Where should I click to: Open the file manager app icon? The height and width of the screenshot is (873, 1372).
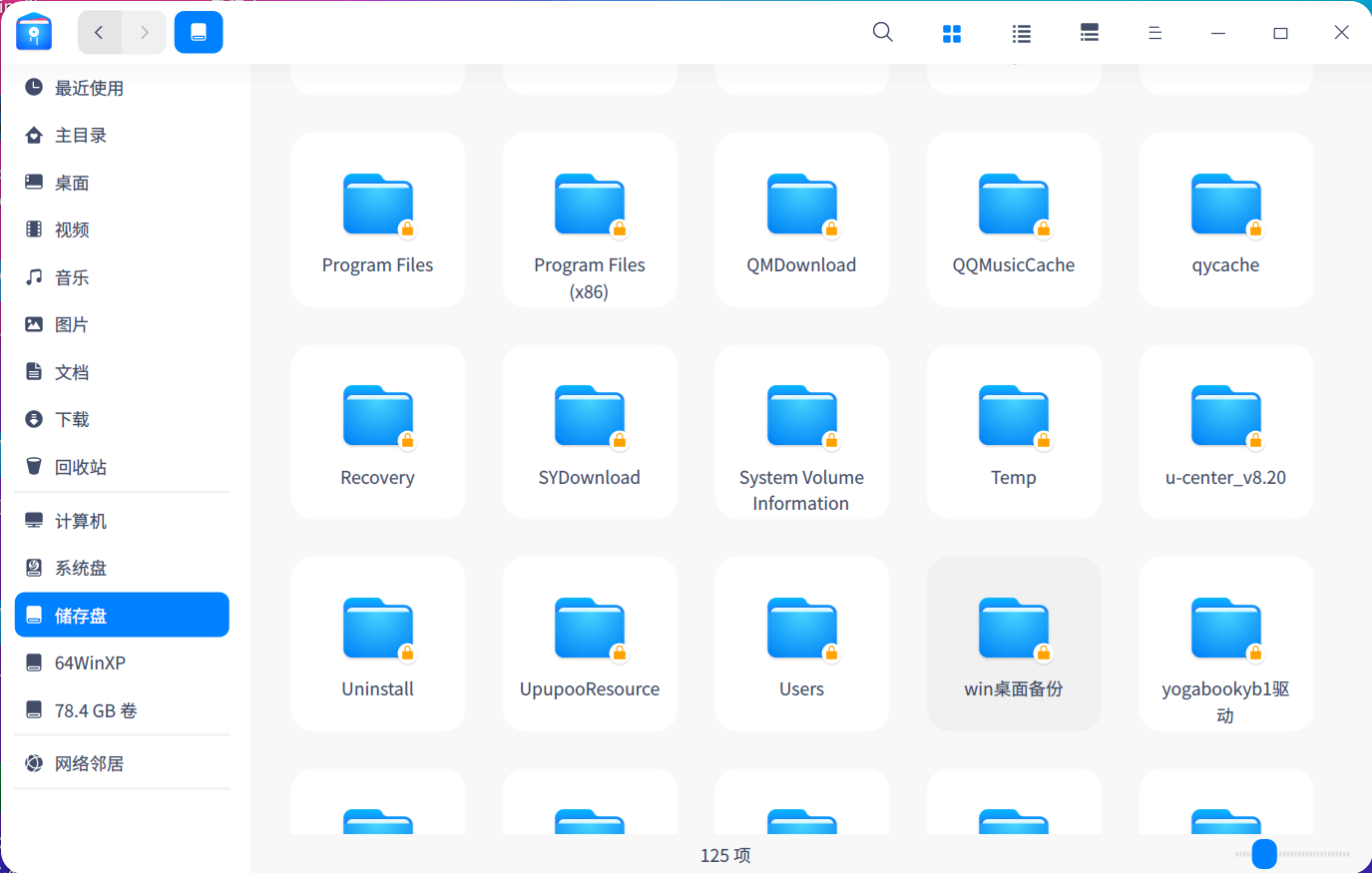point(34,33)
